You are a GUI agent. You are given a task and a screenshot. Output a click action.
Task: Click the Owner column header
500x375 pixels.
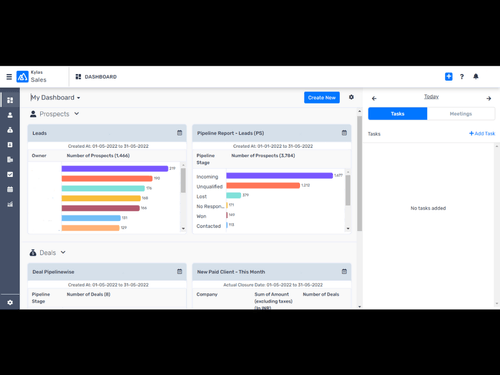click(39, 155)
